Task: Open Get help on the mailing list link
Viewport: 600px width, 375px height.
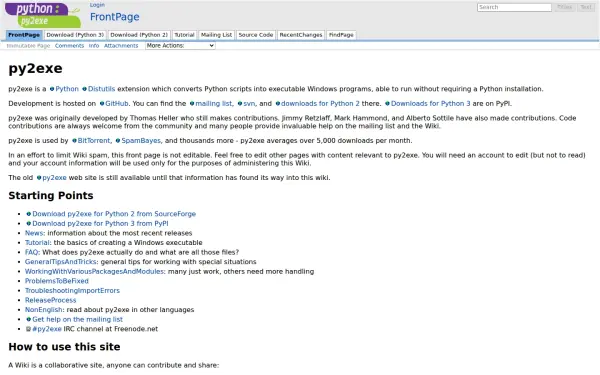Action: (78, 319)
